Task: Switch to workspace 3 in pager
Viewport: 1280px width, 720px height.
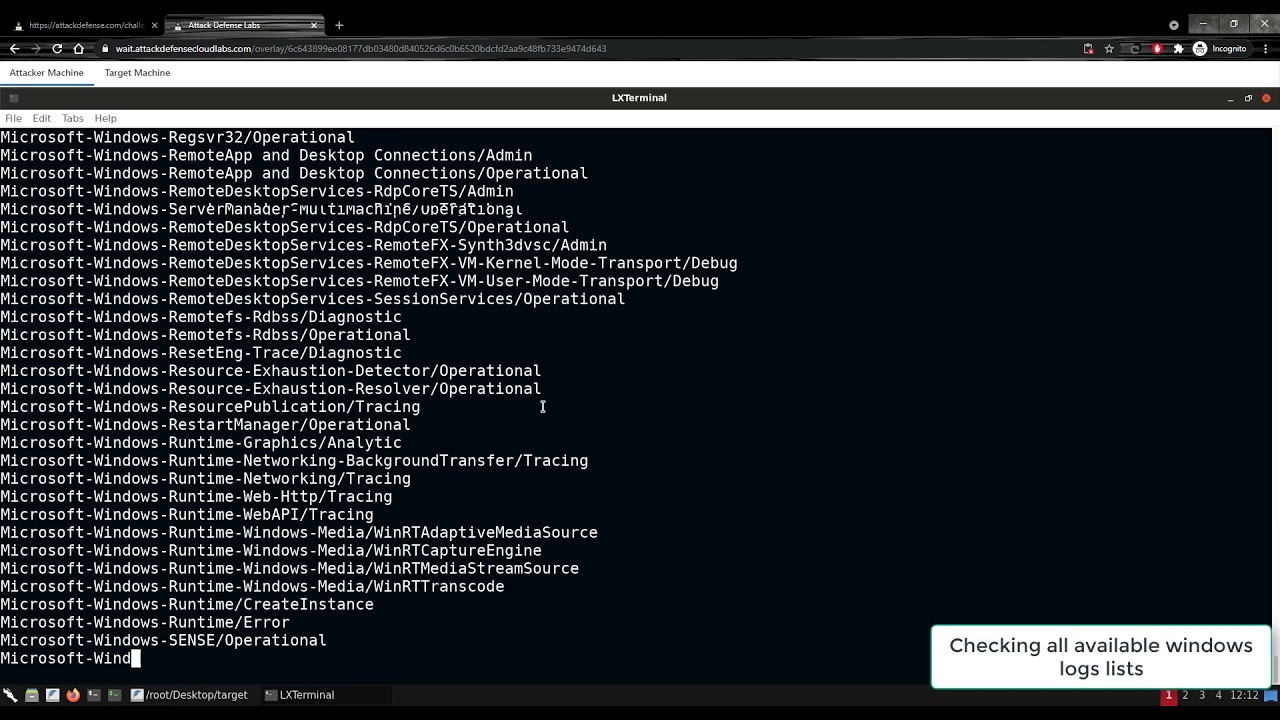Action: pyautogui.click(x=1202, y=695)
